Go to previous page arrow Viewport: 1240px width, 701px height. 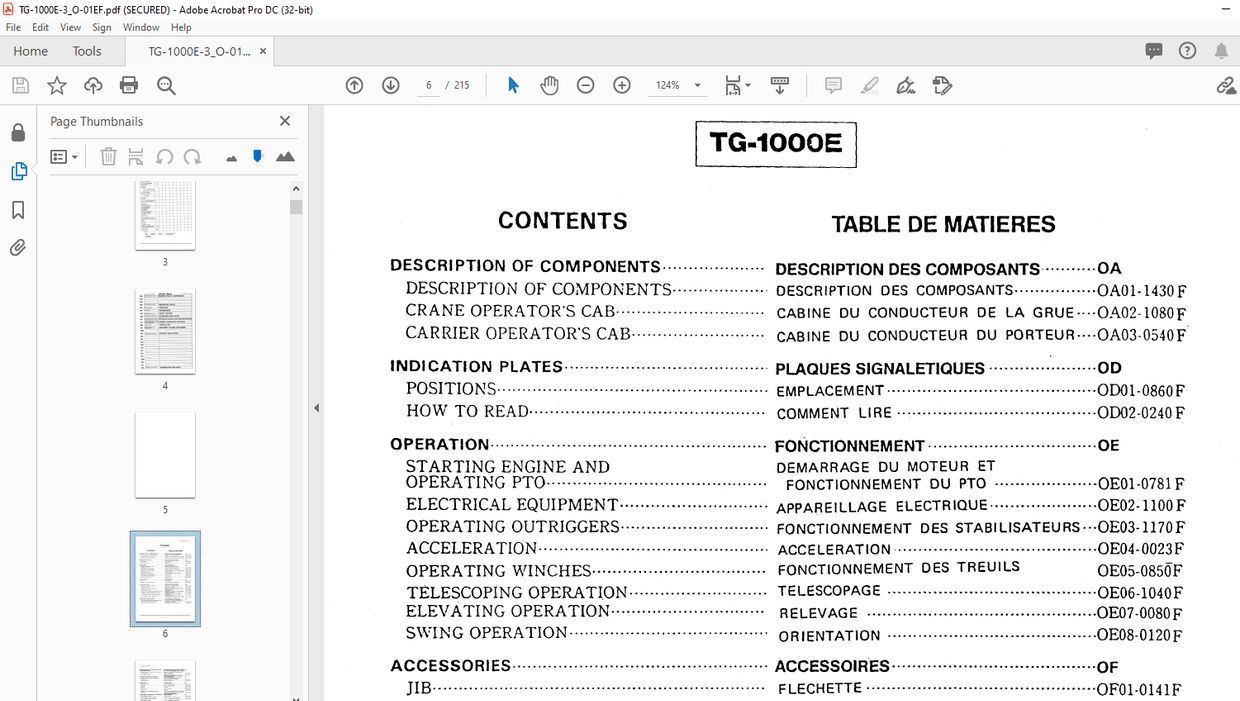pyautogui.click(x=354, y=86)
